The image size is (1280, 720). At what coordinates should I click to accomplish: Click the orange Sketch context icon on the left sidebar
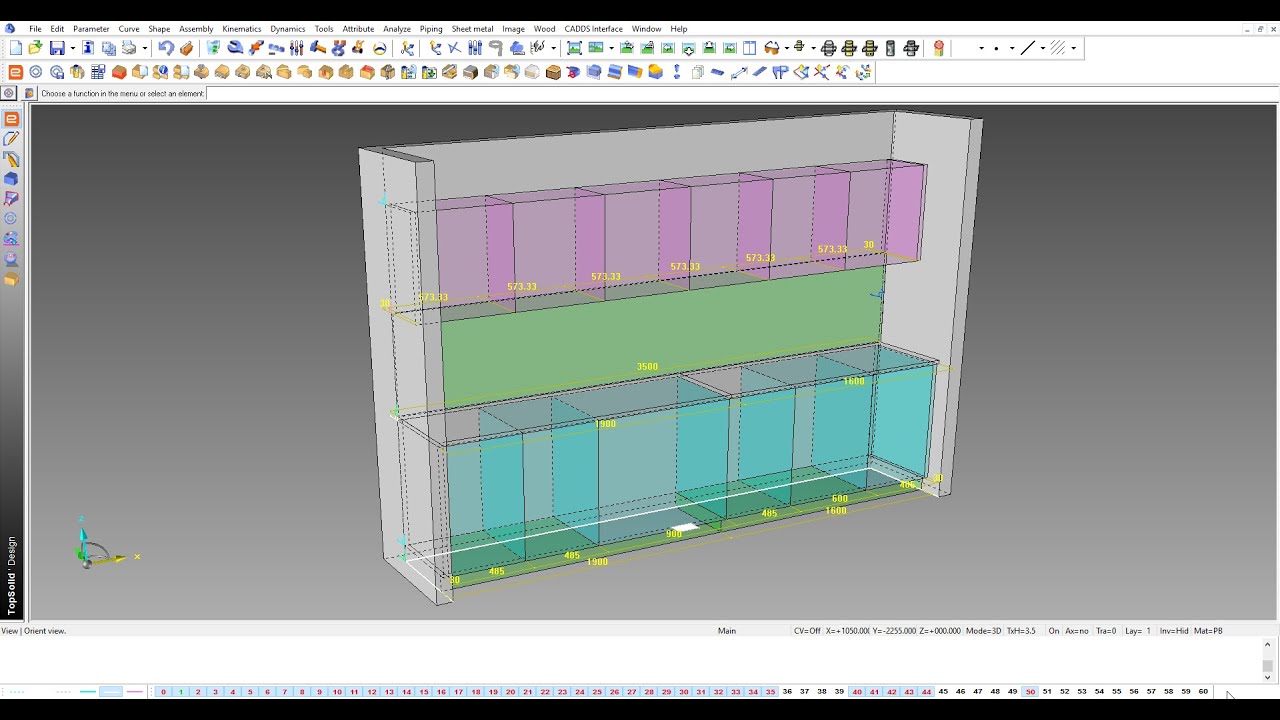(12, 119)
